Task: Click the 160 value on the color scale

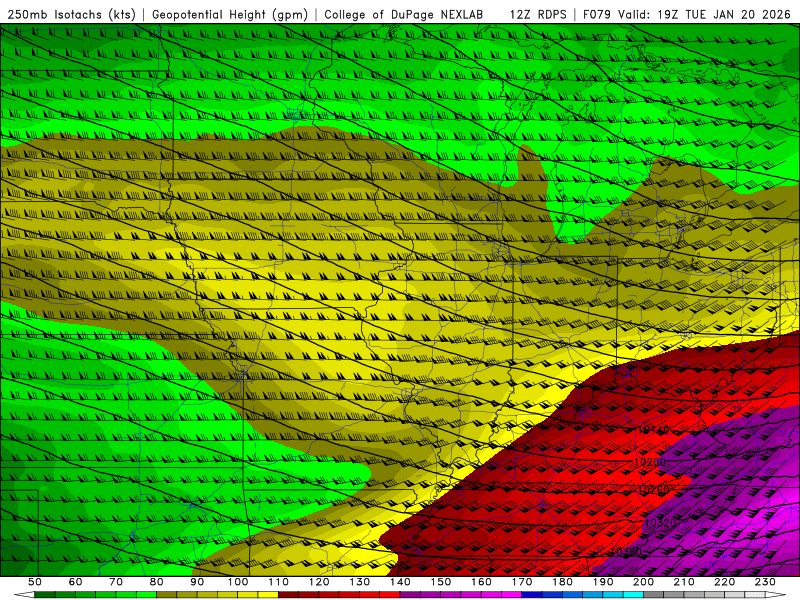Action: point(481,582)
